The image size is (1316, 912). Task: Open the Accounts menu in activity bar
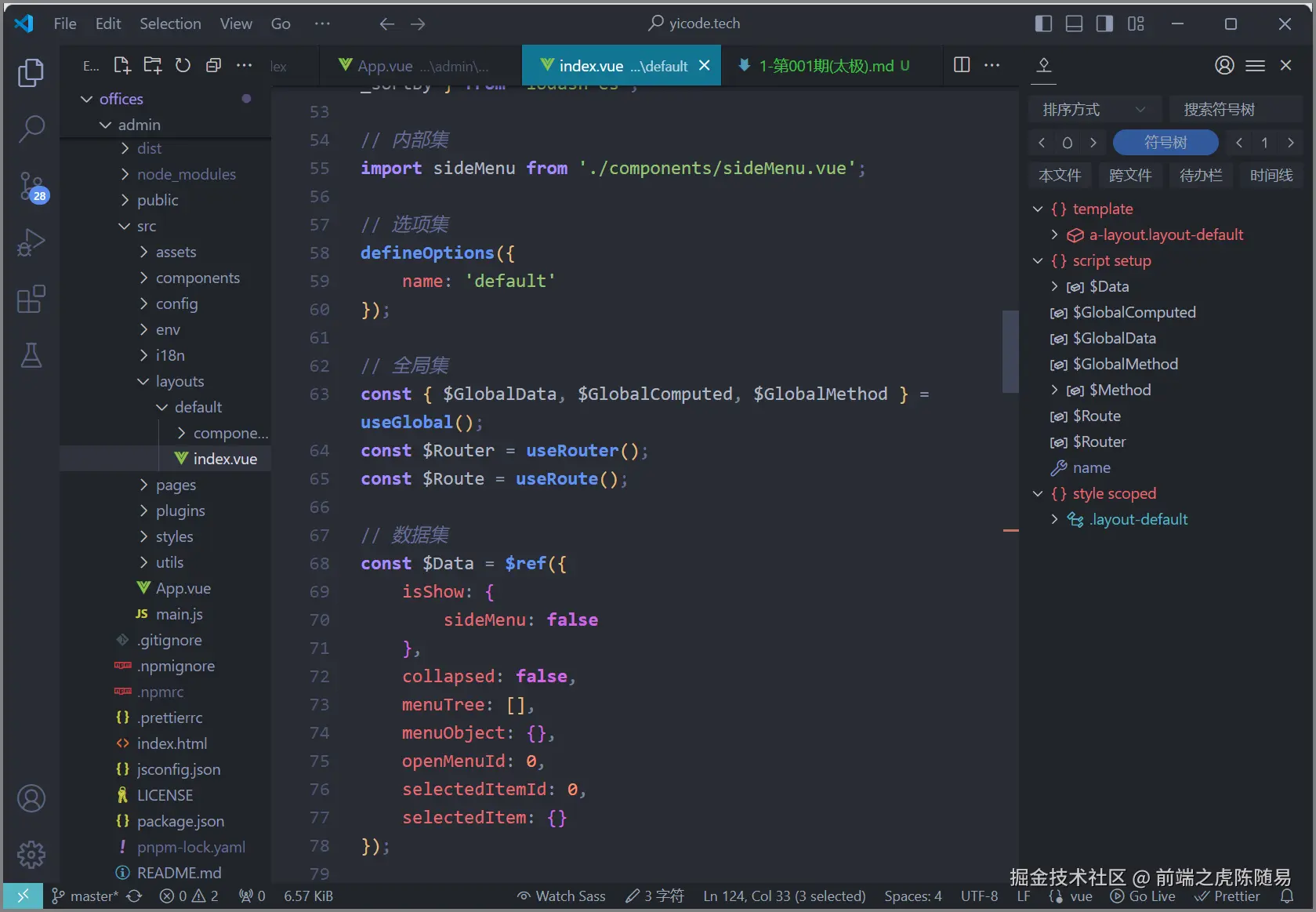pos(31,798)
